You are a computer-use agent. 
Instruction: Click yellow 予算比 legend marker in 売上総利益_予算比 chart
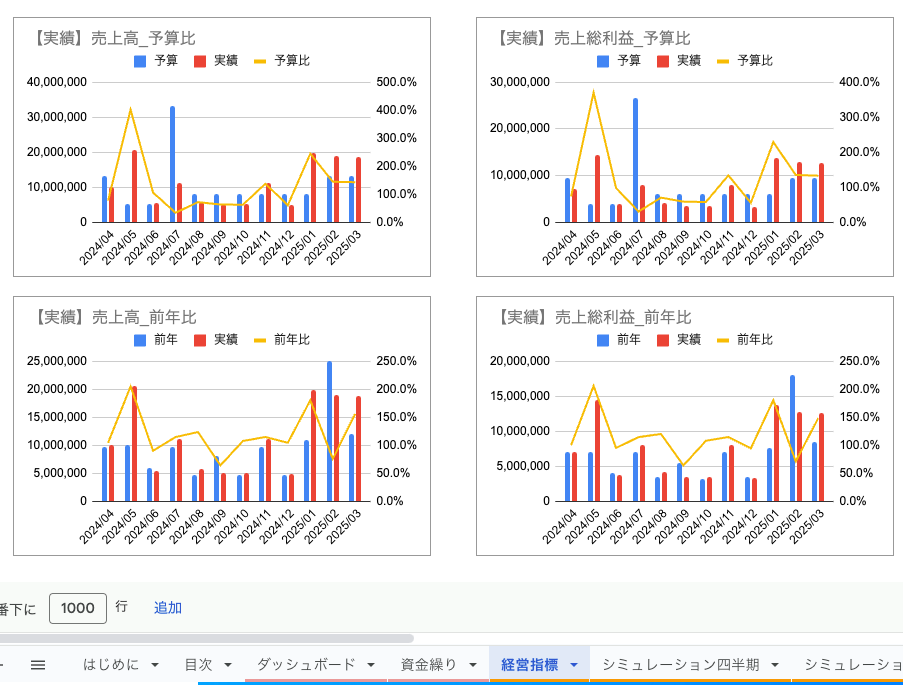(723, 61)
